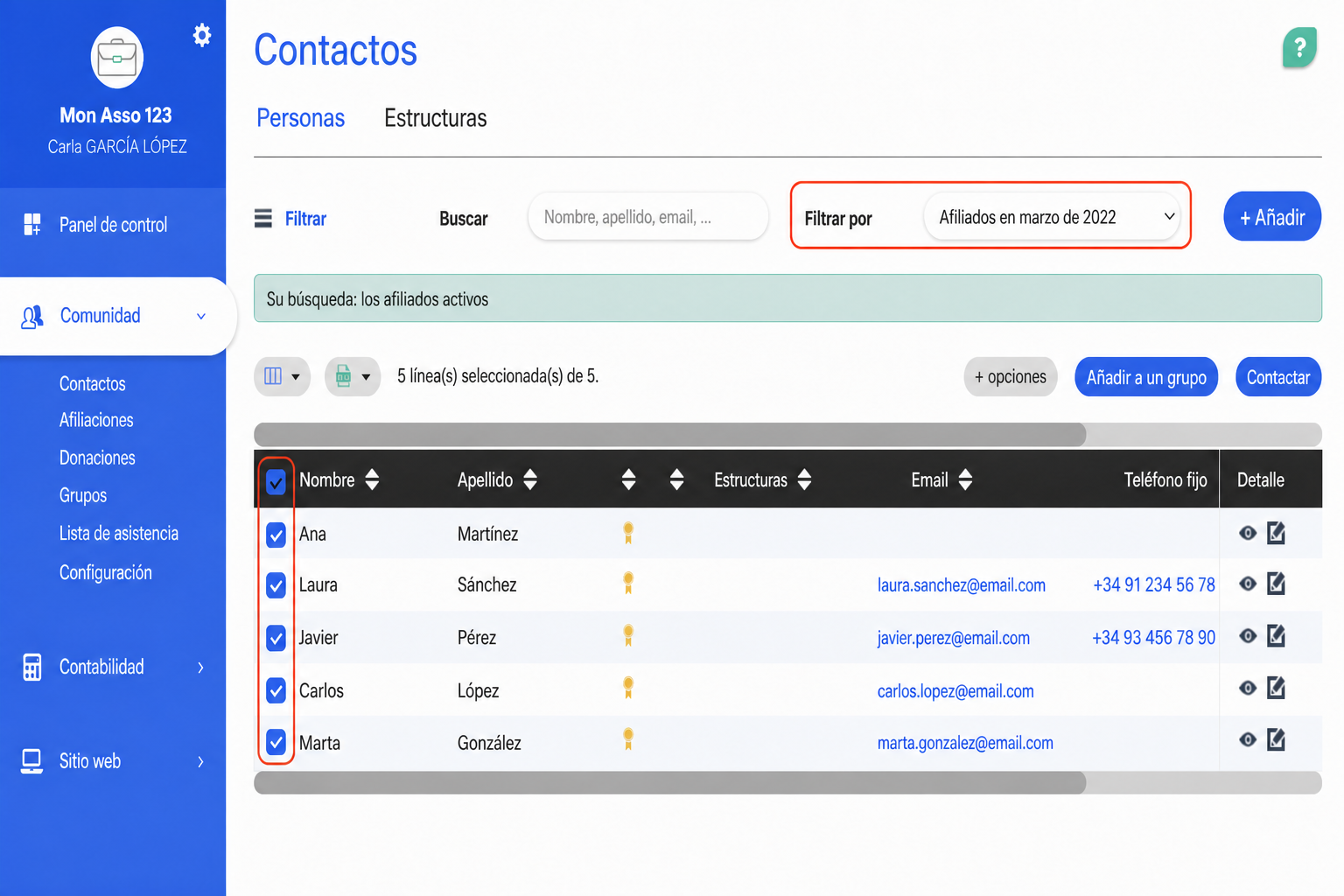
Task: Click the top horizontal table scrollbar
Action: 670,435
